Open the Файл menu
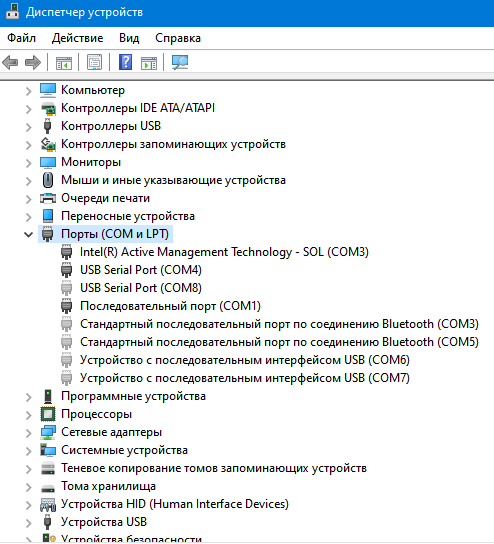494x544 pixels. (22, 38)
